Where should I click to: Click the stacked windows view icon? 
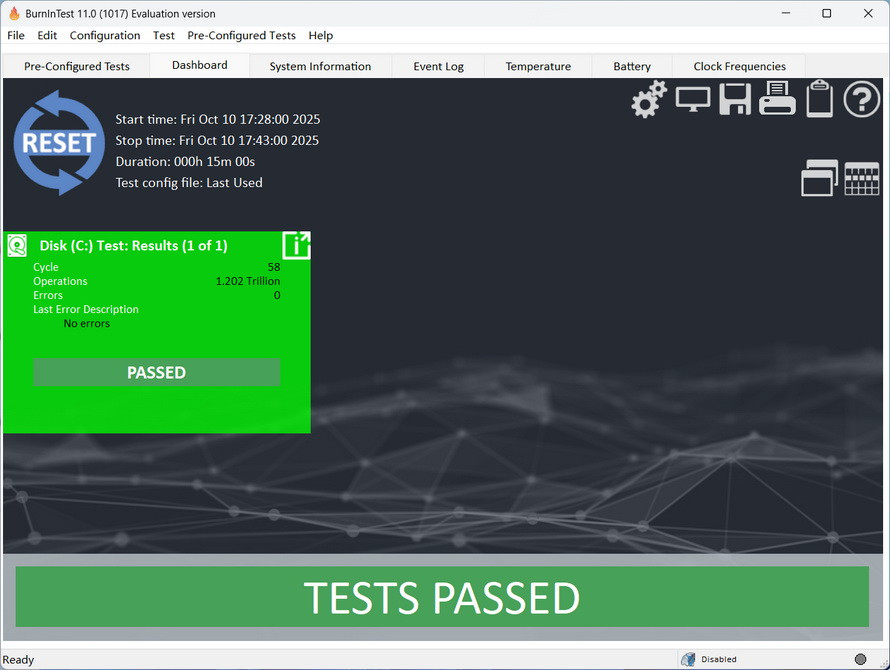point(819,178)
